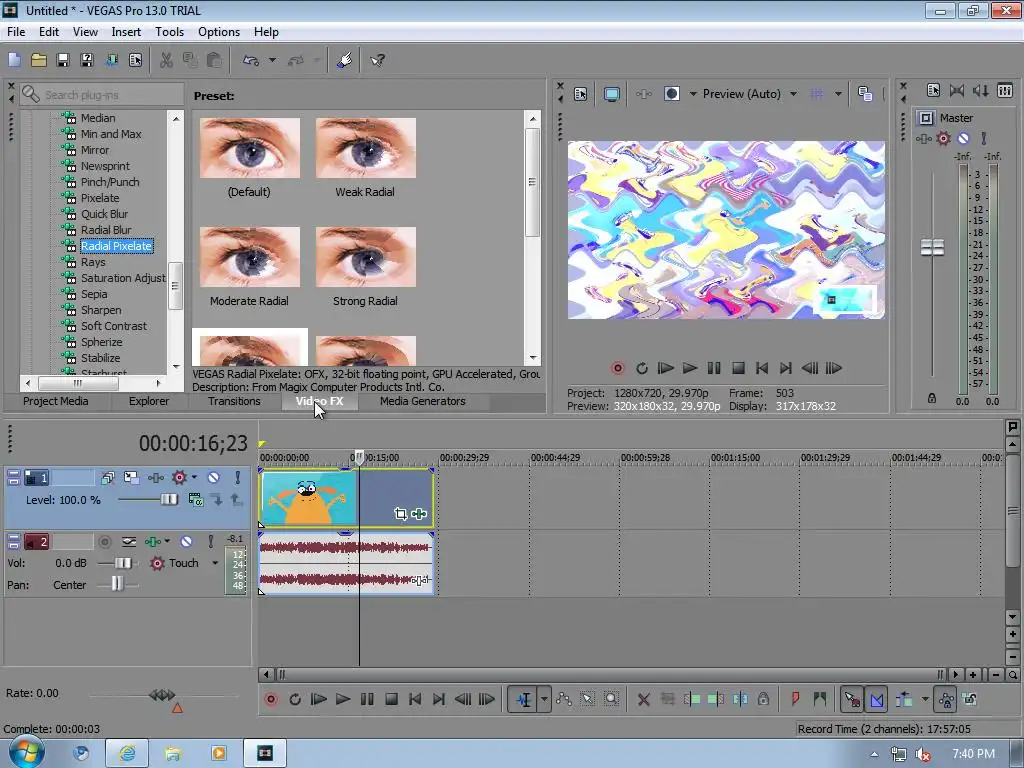The image size is (1024, 768).
Task: Click the preview Record button
Action: pyautogui.click(x=618, y=368)
